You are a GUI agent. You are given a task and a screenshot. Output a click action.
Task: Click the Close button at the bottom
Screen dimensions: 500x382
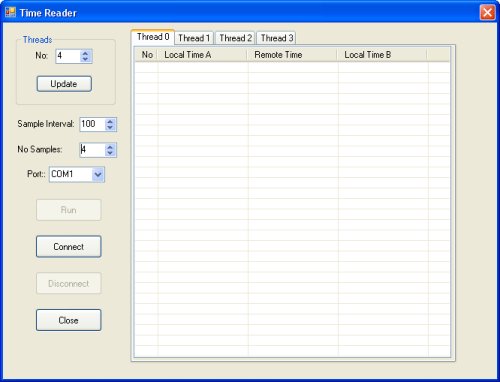click(68, 320)
